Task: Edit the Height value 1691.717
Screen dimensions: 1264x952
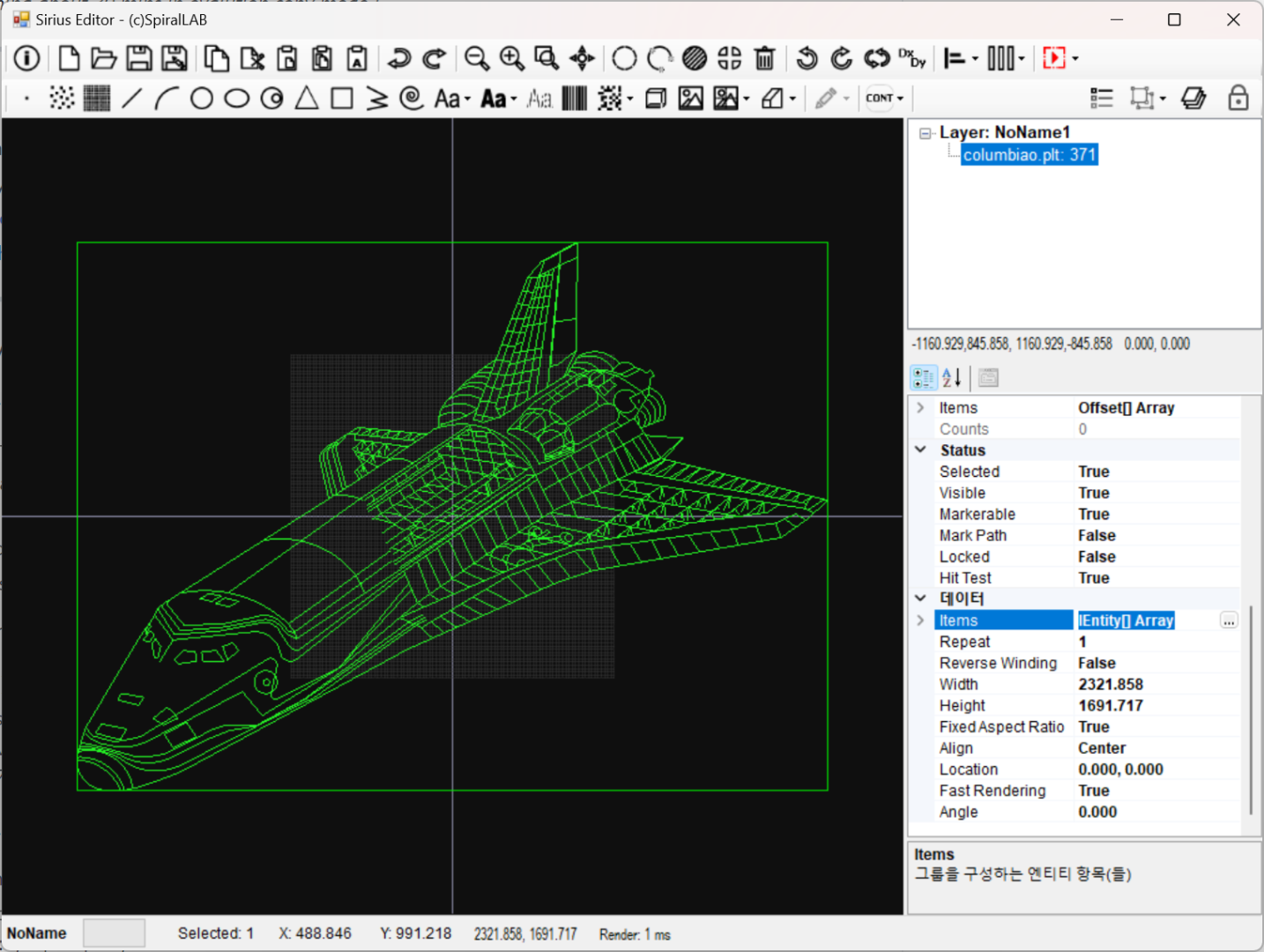Action: coord(1111,705)
